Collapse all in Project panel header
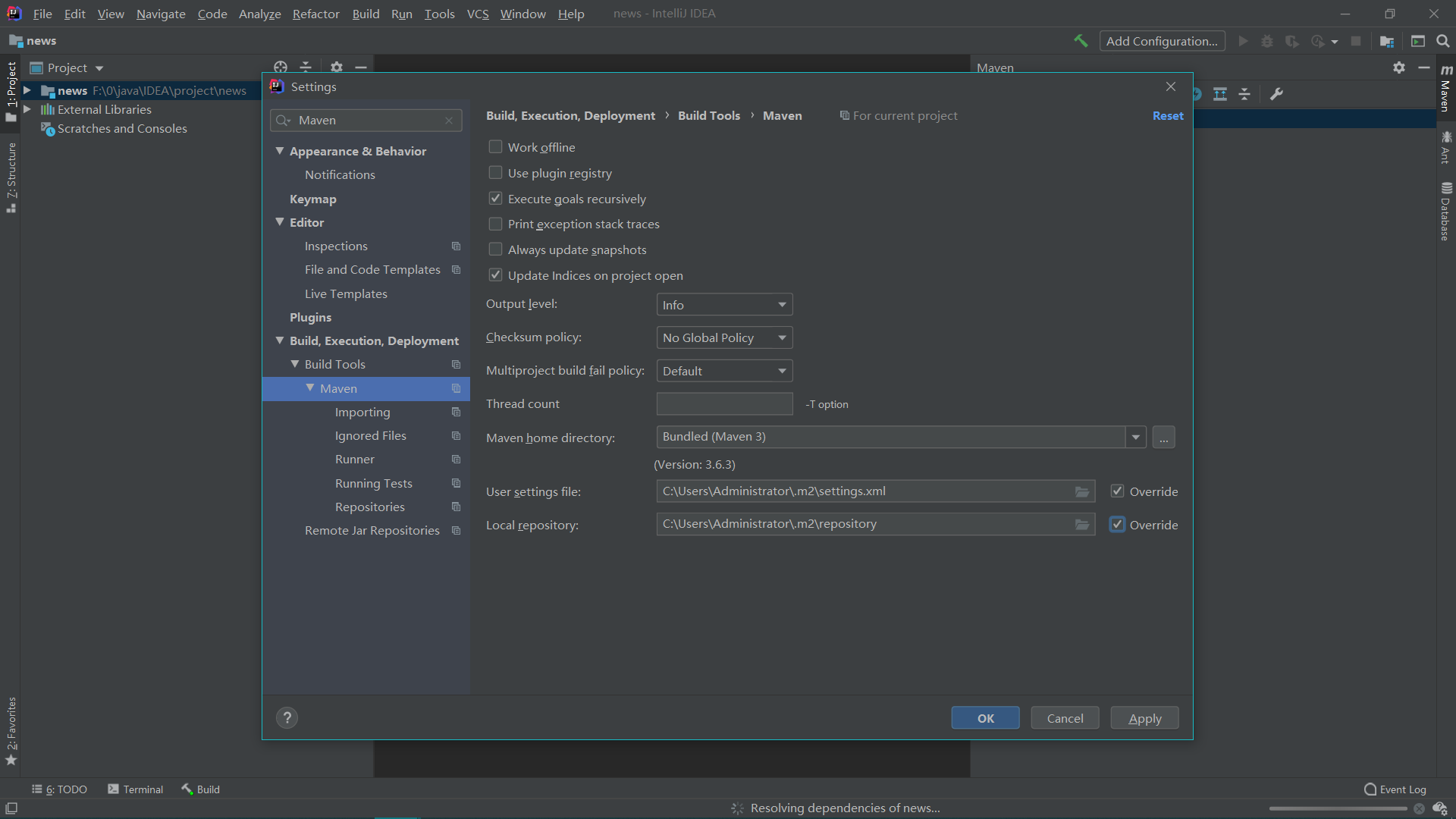Image resolution: width=1456 pixels, height=819 pixels. click(x=306, y=67)
